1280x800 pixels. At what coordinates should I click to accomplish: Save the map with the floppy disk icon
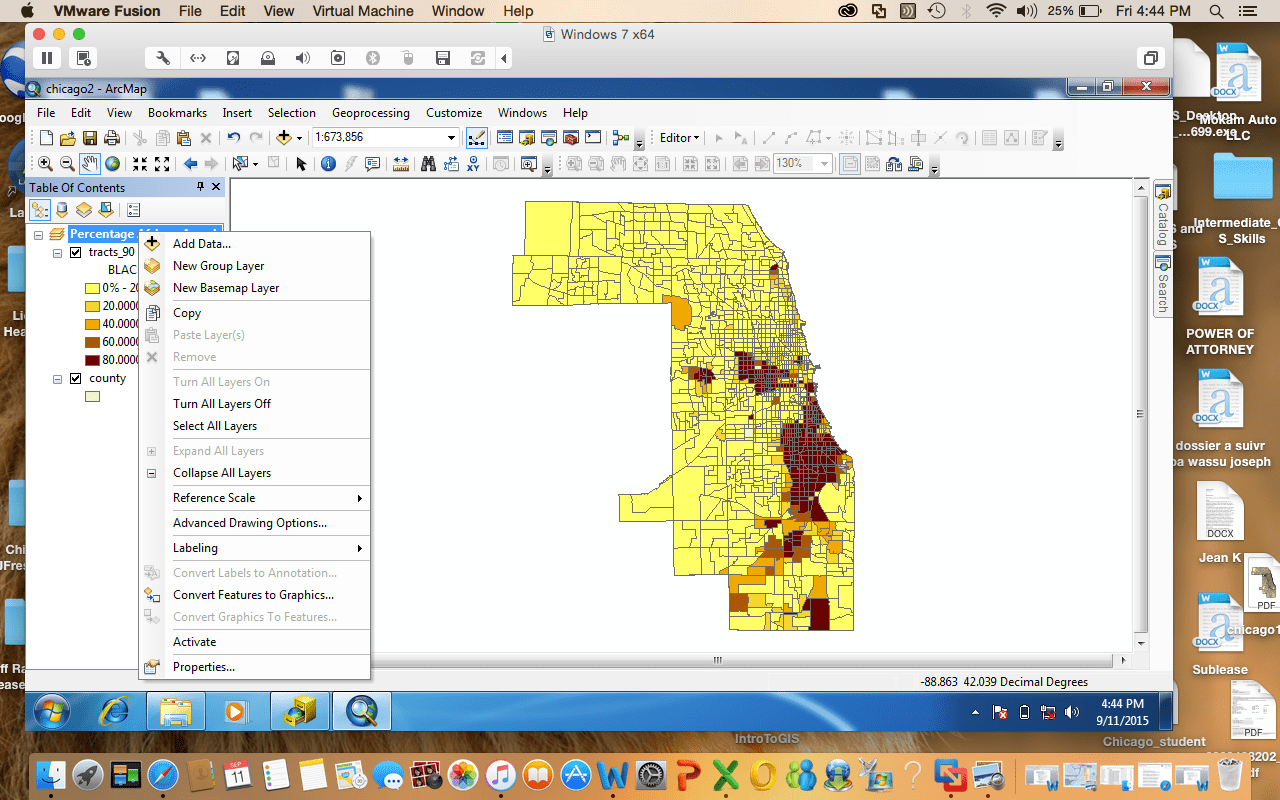[x=90, y=138]
